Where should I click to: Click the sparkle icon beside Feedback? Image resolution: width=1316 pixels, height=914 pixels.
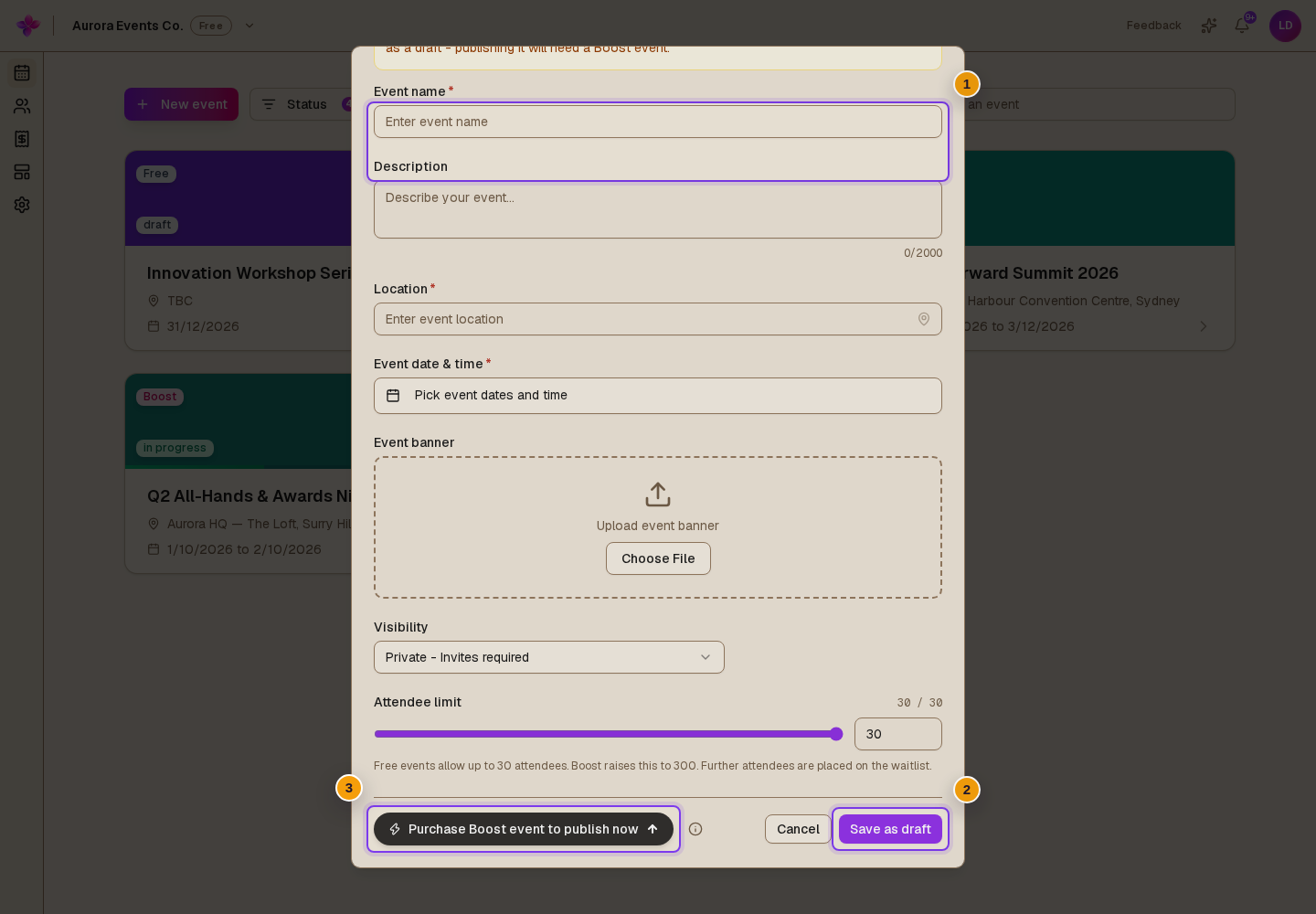tap(1209, 26)
